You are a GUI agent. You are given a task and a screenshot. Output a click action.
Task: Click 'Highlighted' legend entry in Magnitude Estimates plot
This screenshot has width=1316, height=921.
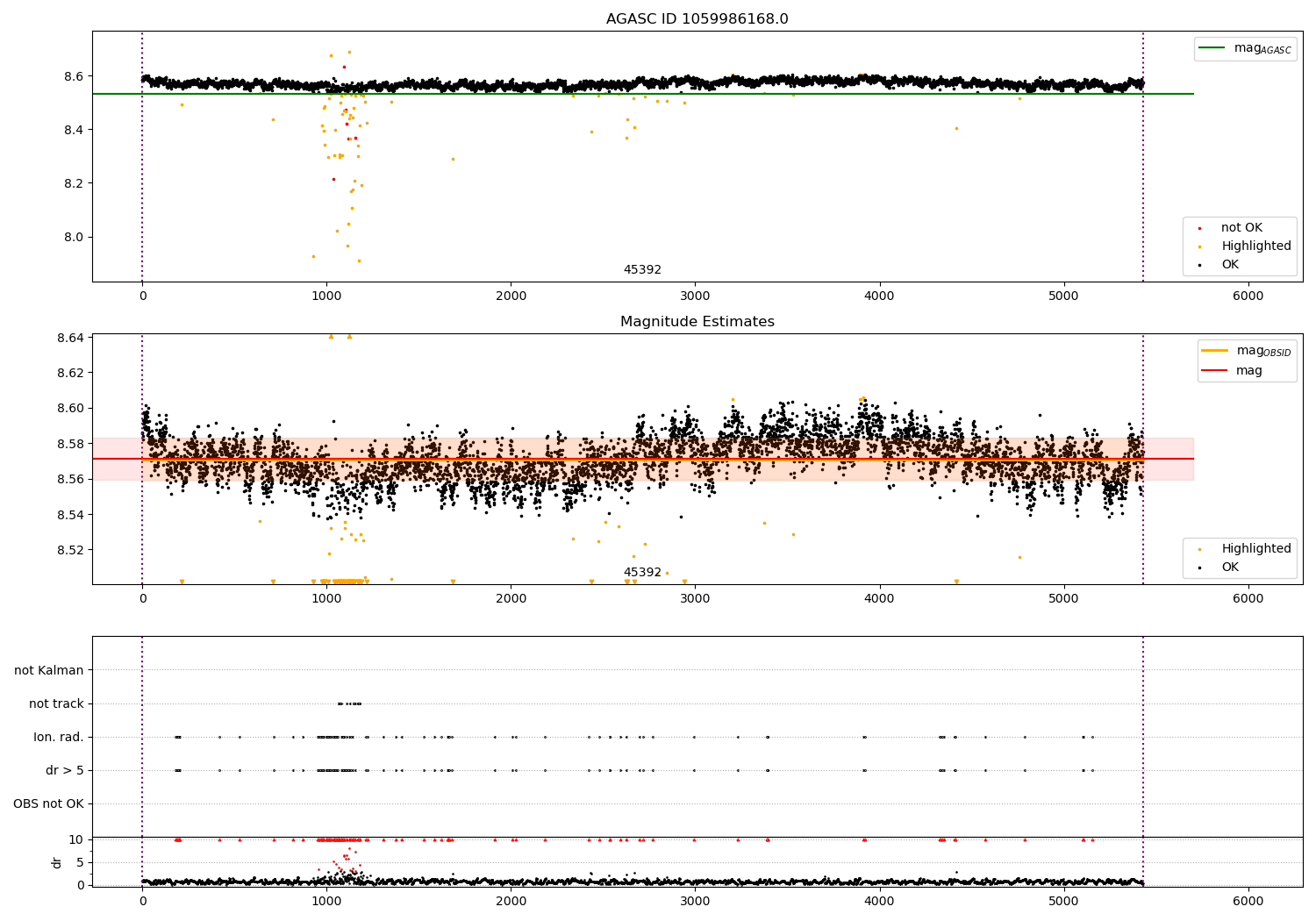pos(1245,549)
